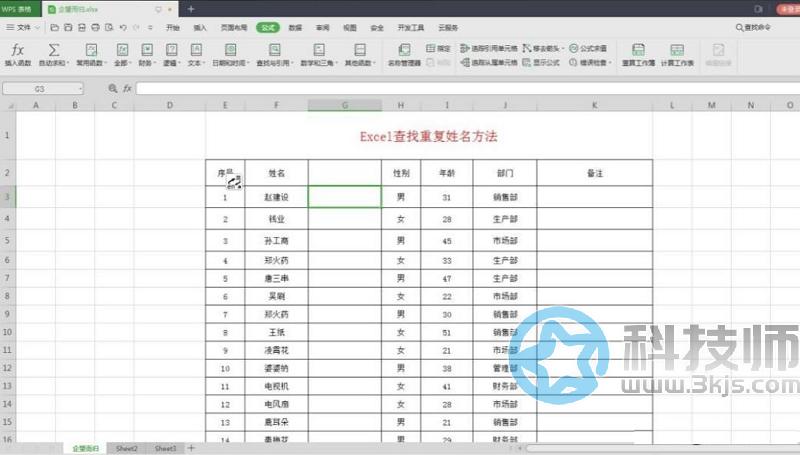Click the Open file icon in quick toolbar
800x455 pixels.
(x=55, y=28)
